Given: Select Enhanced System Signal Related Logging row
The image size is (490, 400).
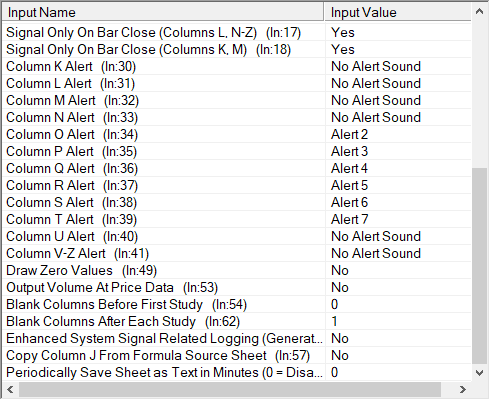Looking at the screenshot, I should pyautogui.click(x=237, y=339).
